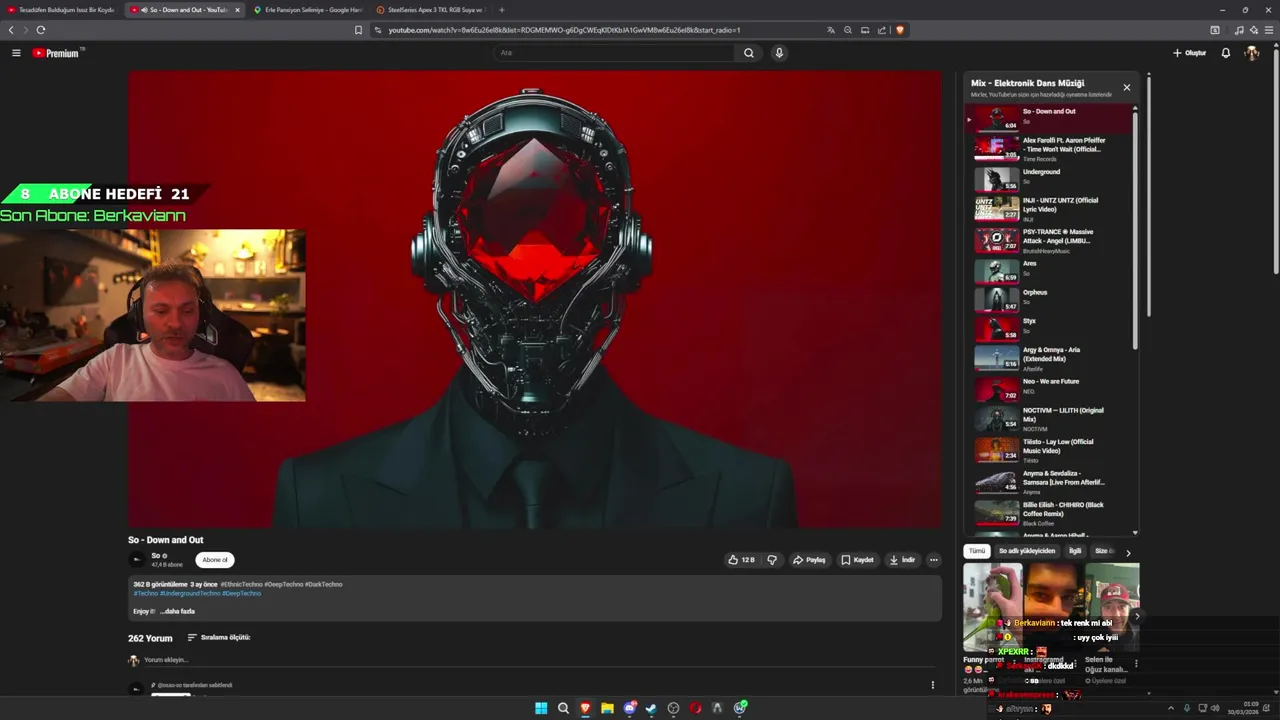Viewport: 1280px width, 720px height.
Task: Save video with Kaydet button
Action: point(857,560)
